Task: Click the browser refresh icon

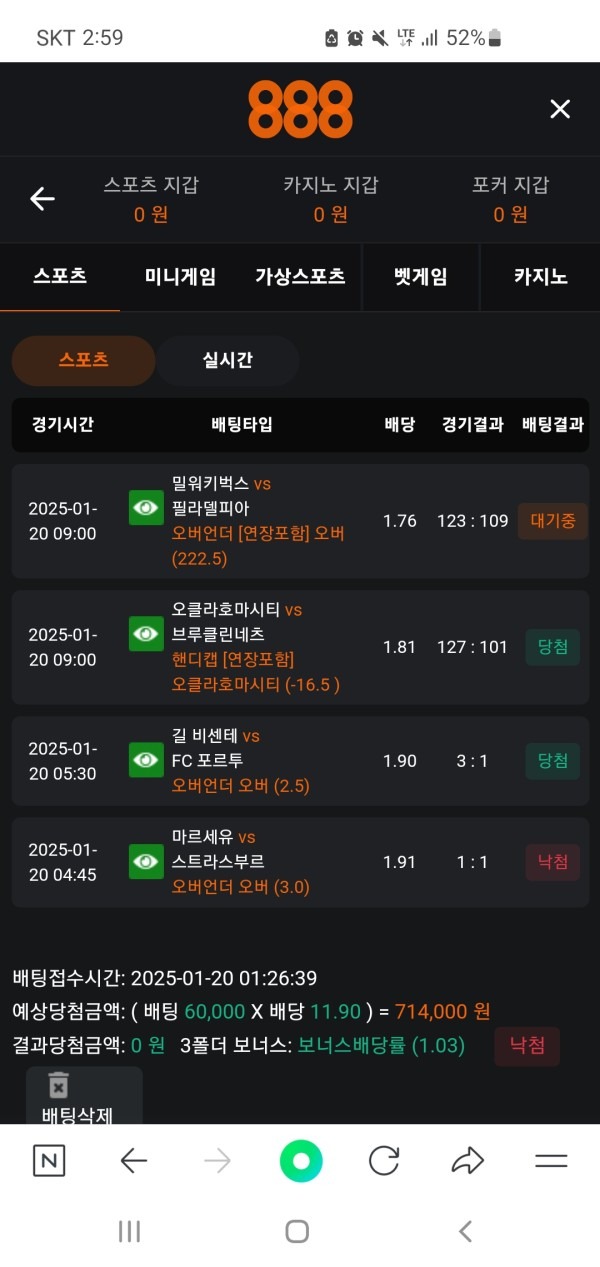Action: 386,1160
